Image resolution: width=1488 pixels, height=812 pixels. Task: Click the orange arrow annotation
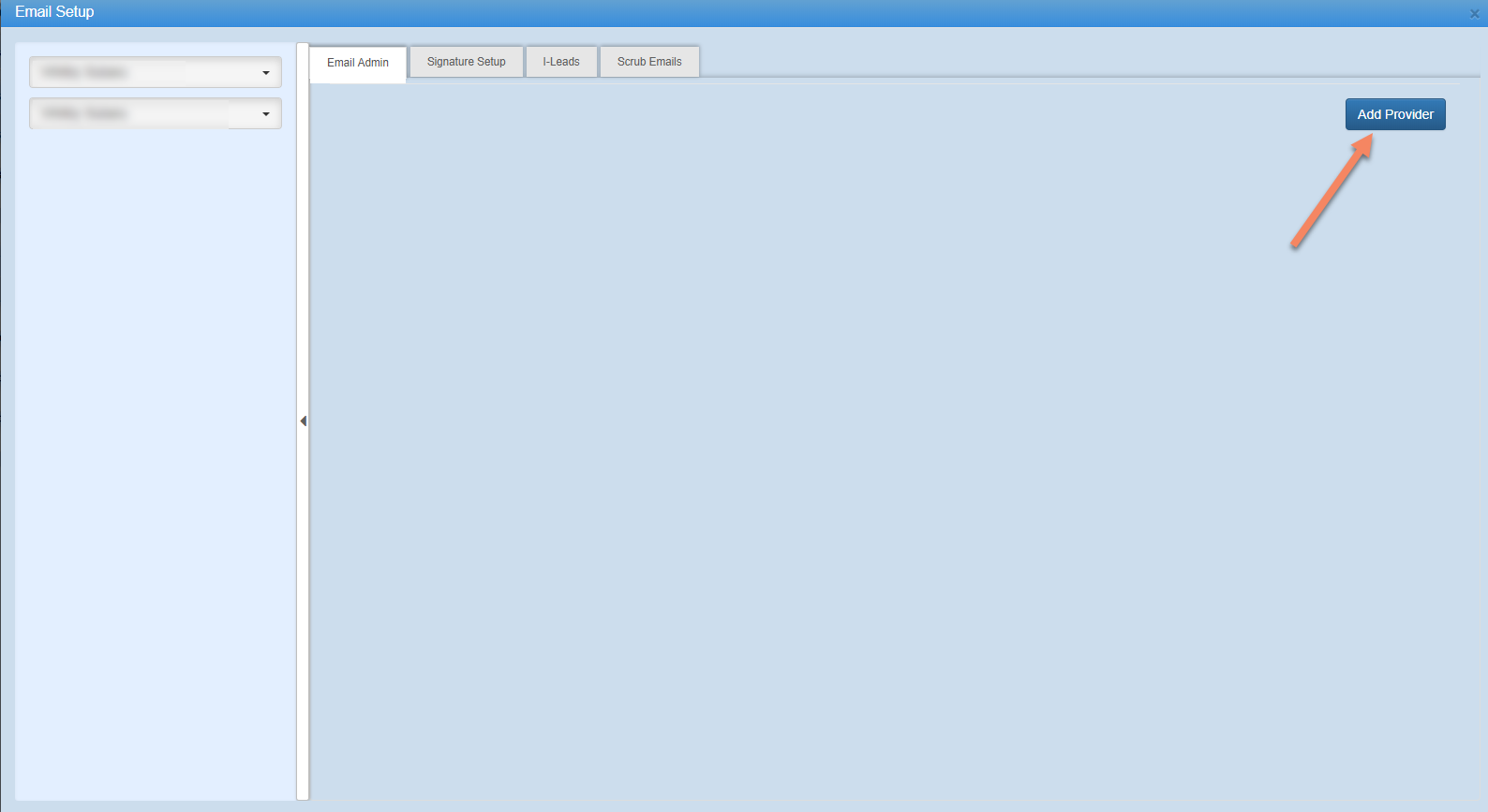click(x=1331, y=193)
